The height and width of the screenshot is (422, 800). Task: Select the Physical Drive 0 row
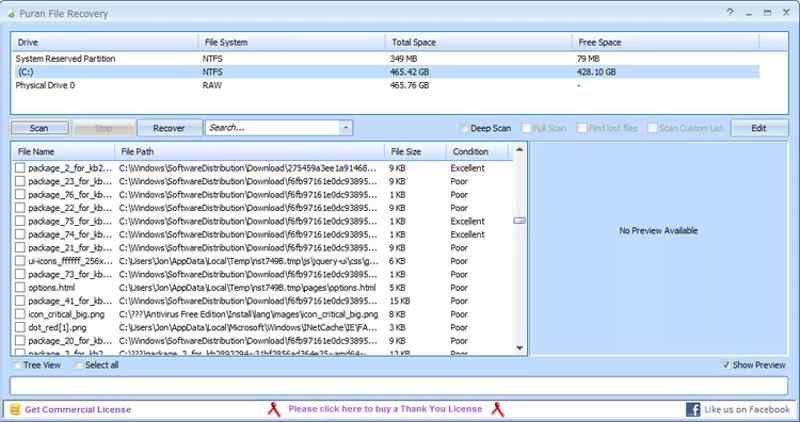(385, 85)
